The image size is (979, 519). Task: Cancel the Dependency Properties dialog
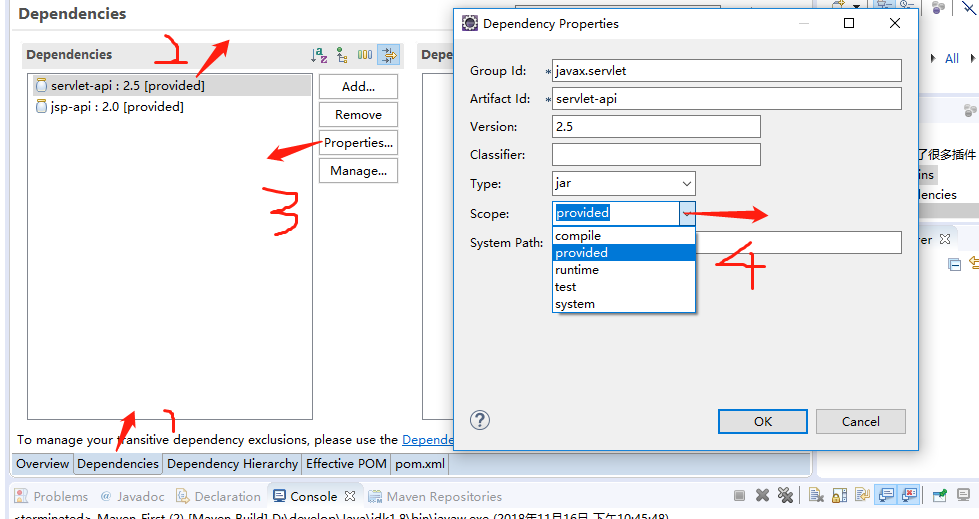pos(860,422)
